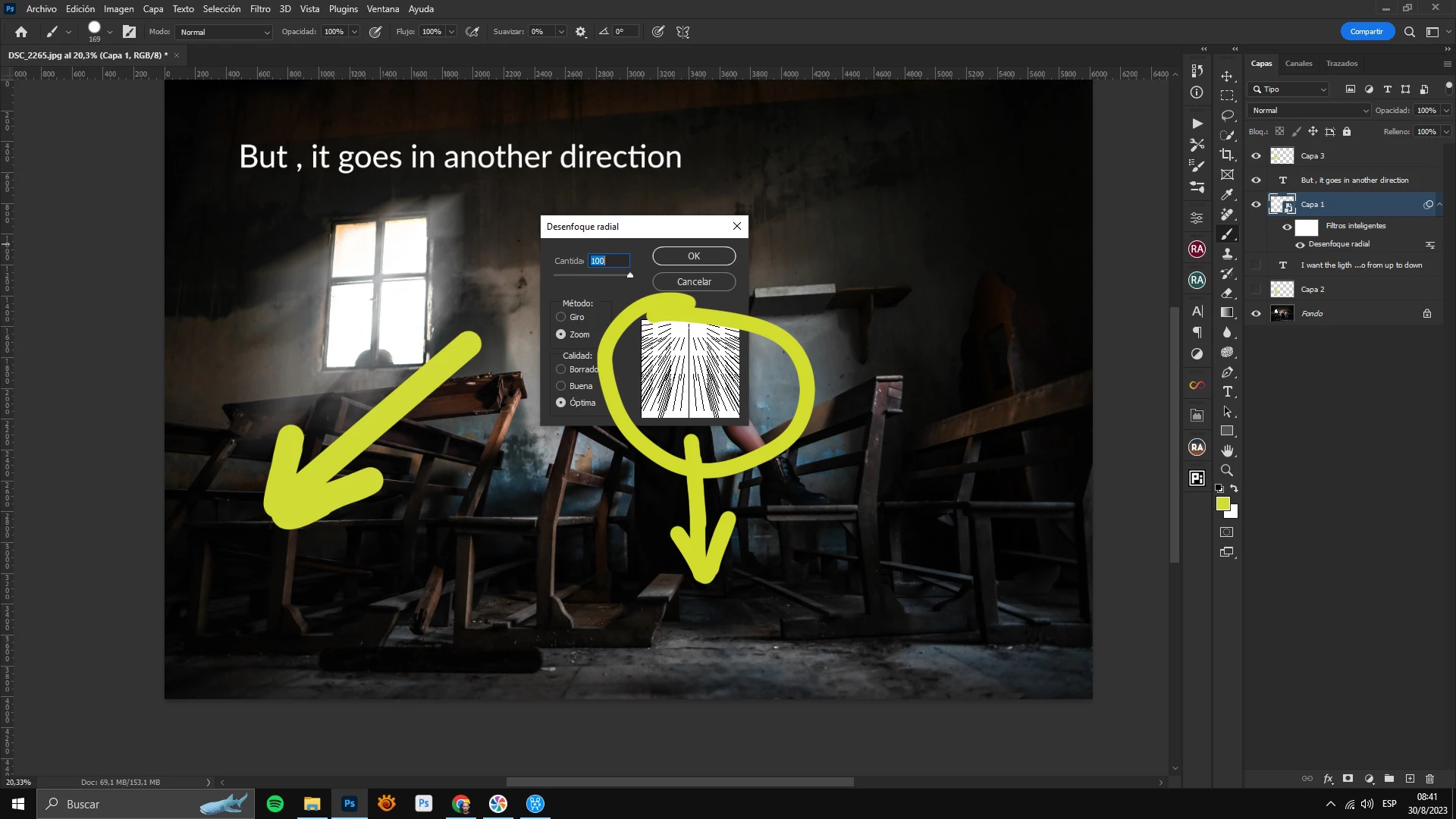This screenshot has height=819, width=1456.
Task: Click the Cancelar button
Action: pos(693,282)
